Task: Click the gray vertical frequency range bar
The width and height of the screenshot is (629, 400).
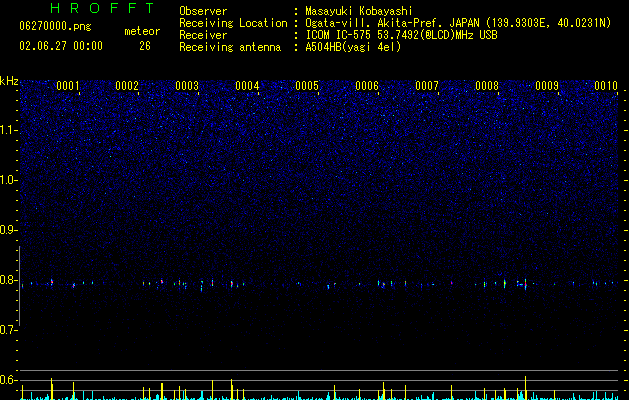Action: pyautogui.click(x=20, y=286)
